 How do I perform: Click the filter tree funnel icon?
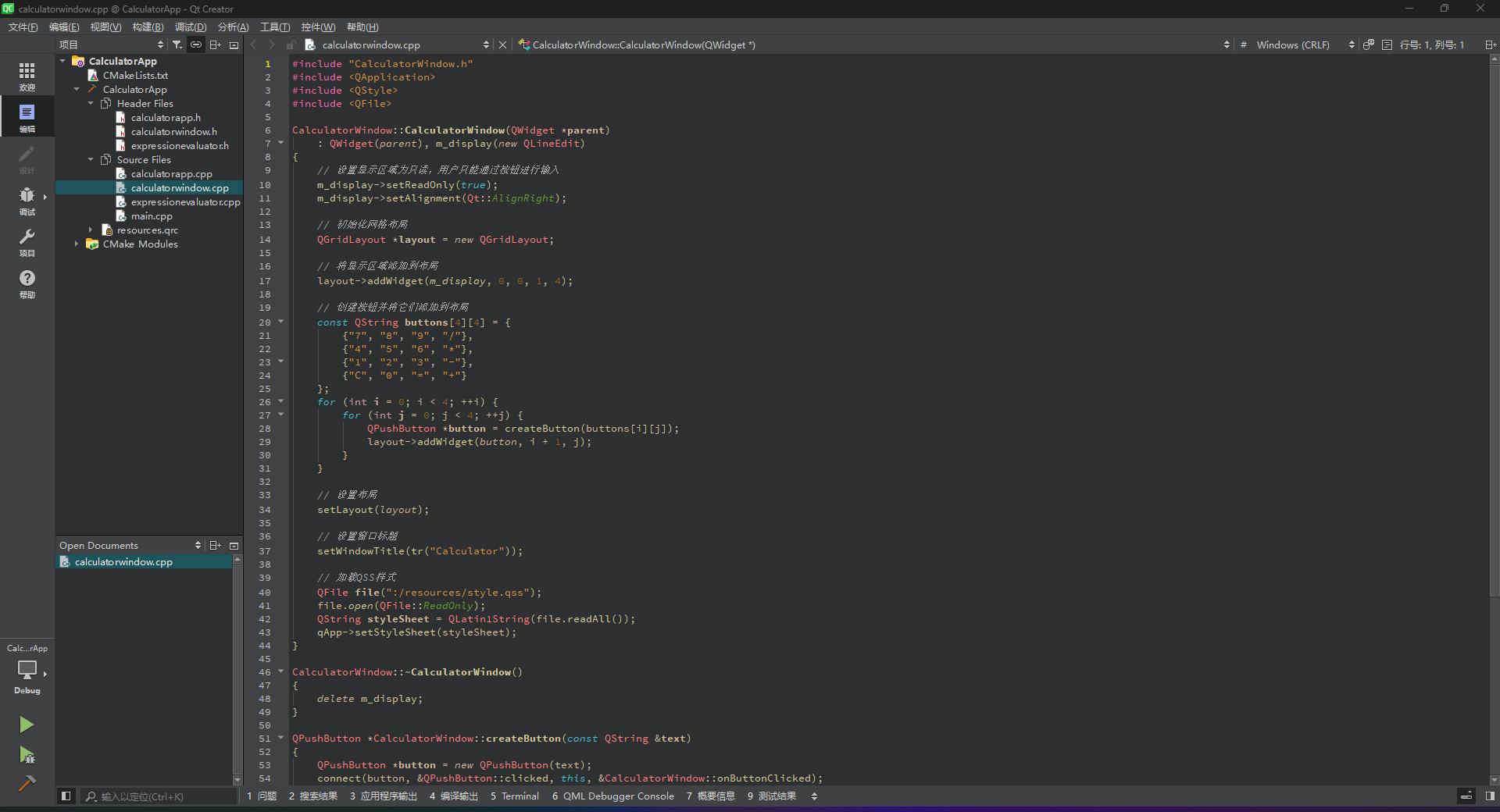point(177,45)
